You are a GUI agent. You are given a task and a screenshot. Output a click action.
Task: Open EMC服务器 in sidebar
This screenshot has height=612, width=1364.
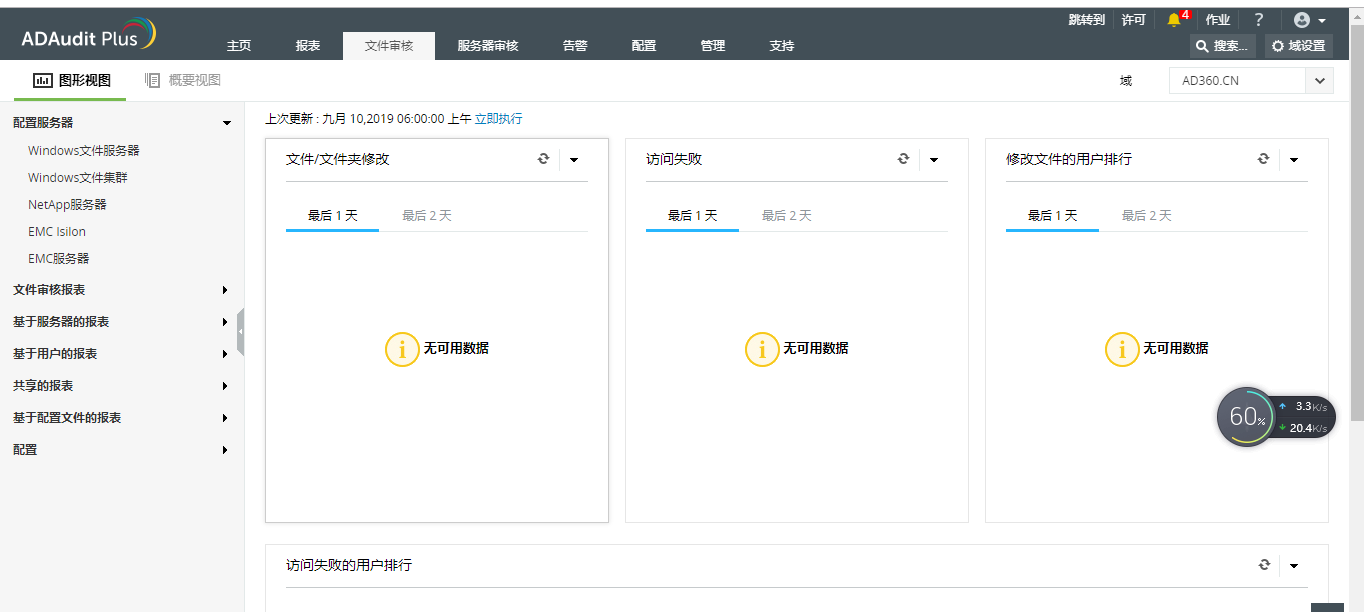[x=59, y=259]
